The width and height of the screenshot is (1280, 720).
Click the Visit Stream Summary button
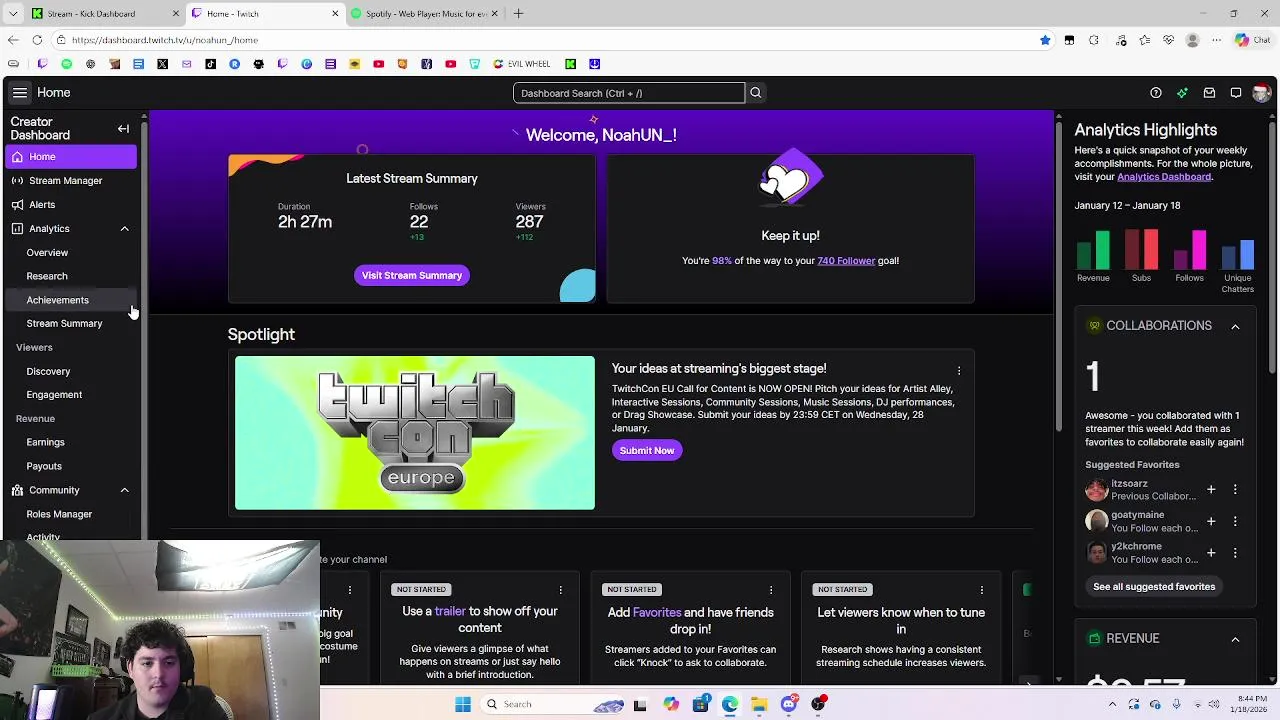(412, 276)
